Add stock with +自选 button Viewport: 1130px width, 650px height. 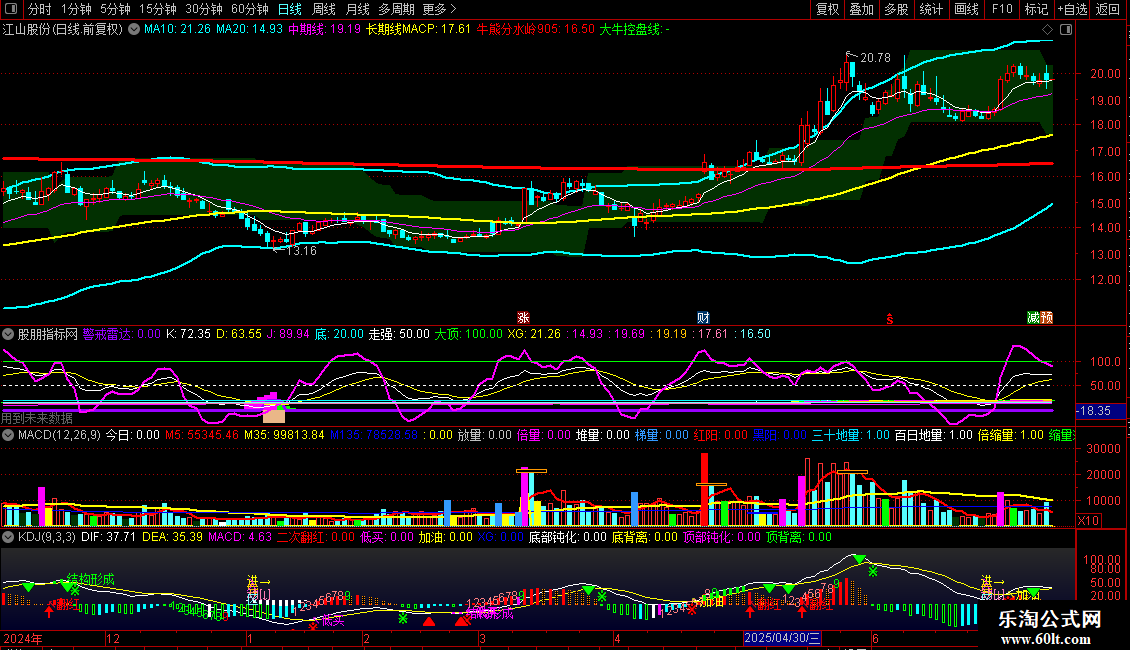tap(1072, 9)
